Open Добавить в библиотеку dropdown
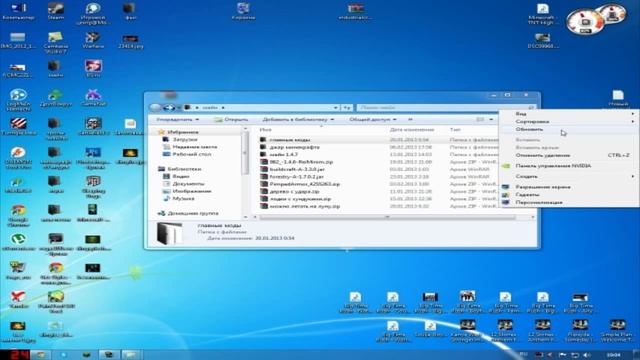 pos(298,120)
